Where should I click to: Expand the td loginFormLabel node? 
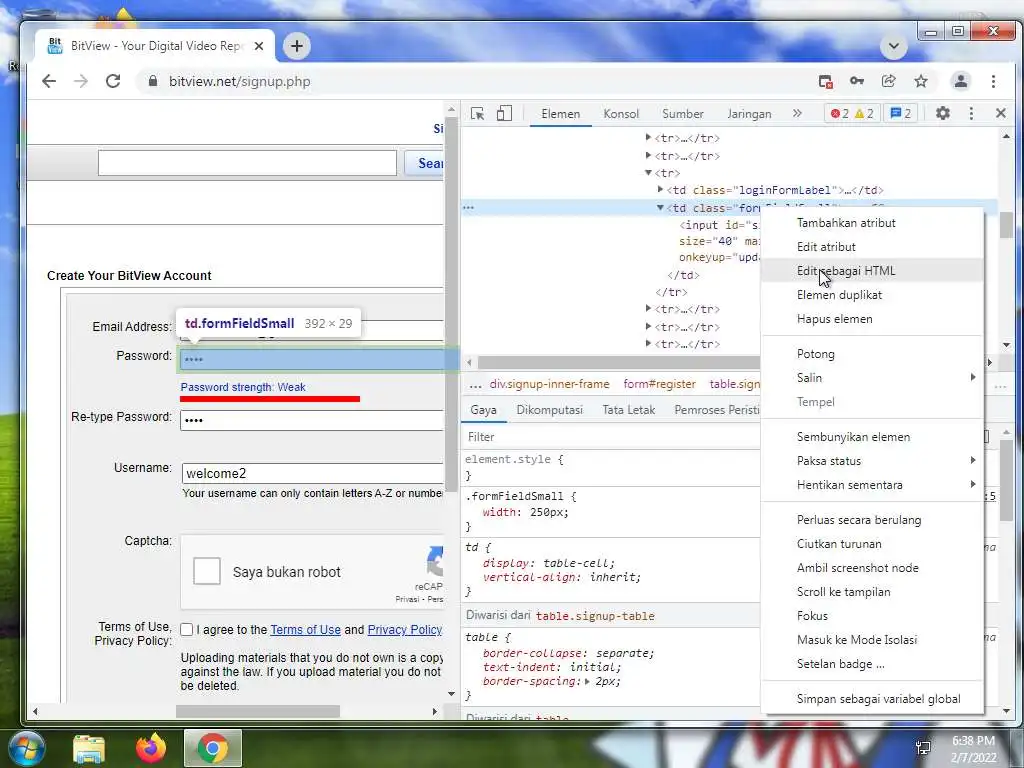(660, 189)
